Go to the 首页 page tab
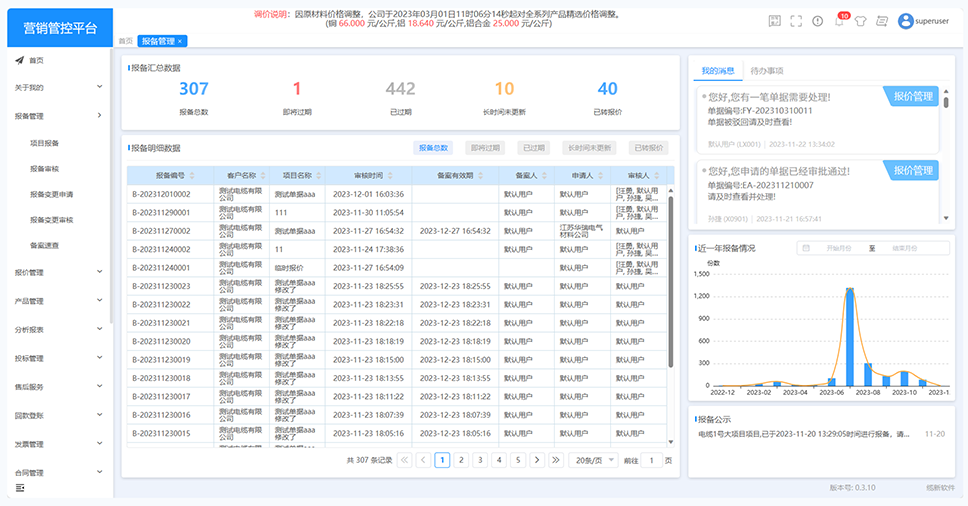This screenshot has width=968, height=506. (125, 41)
